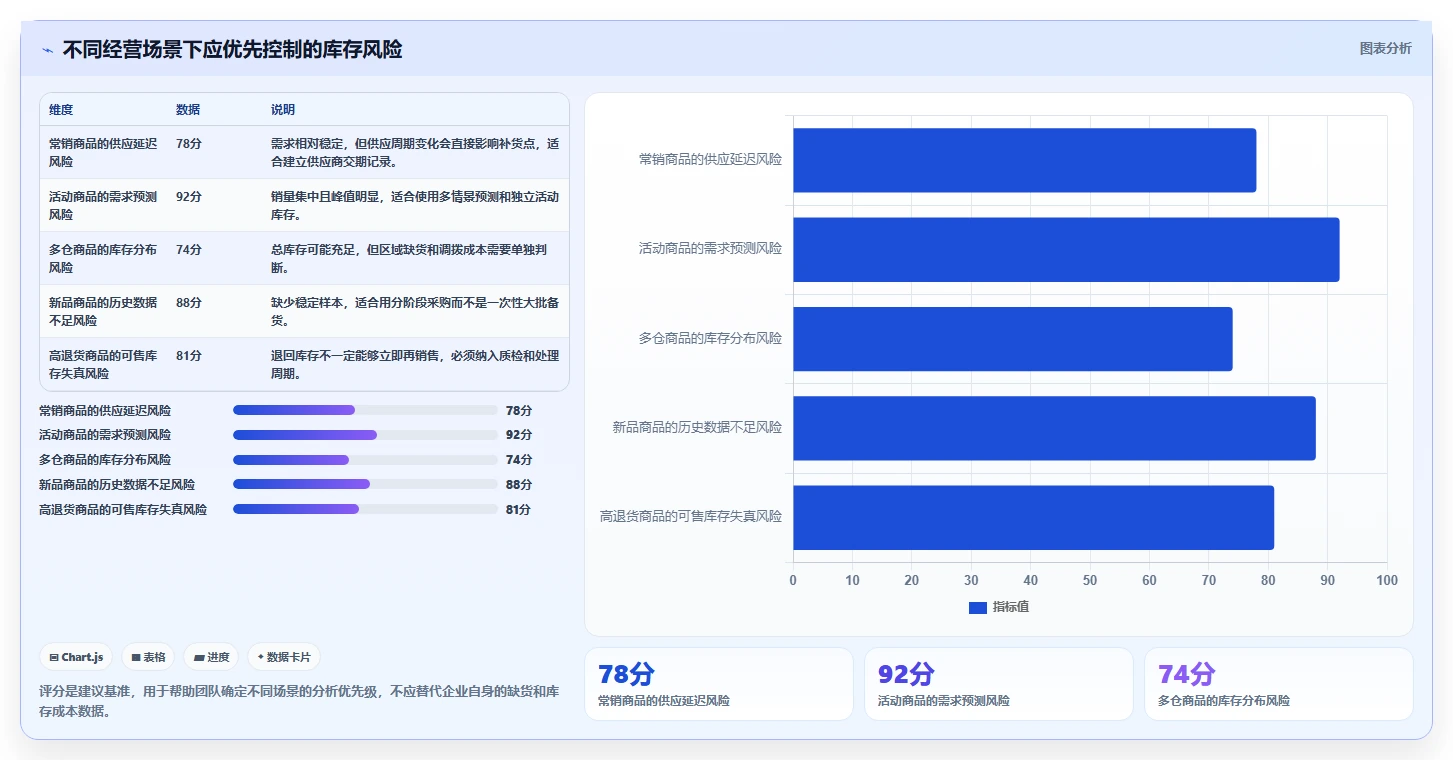Click y-axis label 新品商品的历史数据不足风险
Image resolution: width=1453 pixels, height=760 pixels.
[x=697, y=428]
